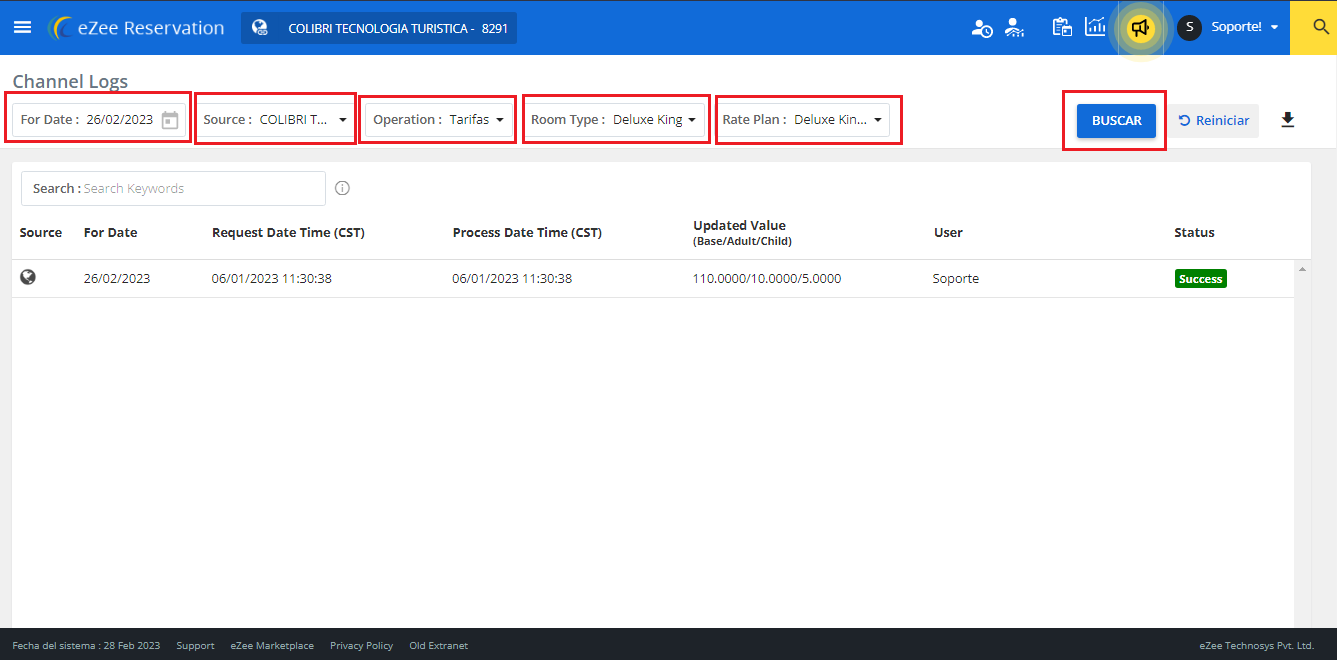
Task: Click the BUSCAR button
Action: click(x=1116, y=120)
